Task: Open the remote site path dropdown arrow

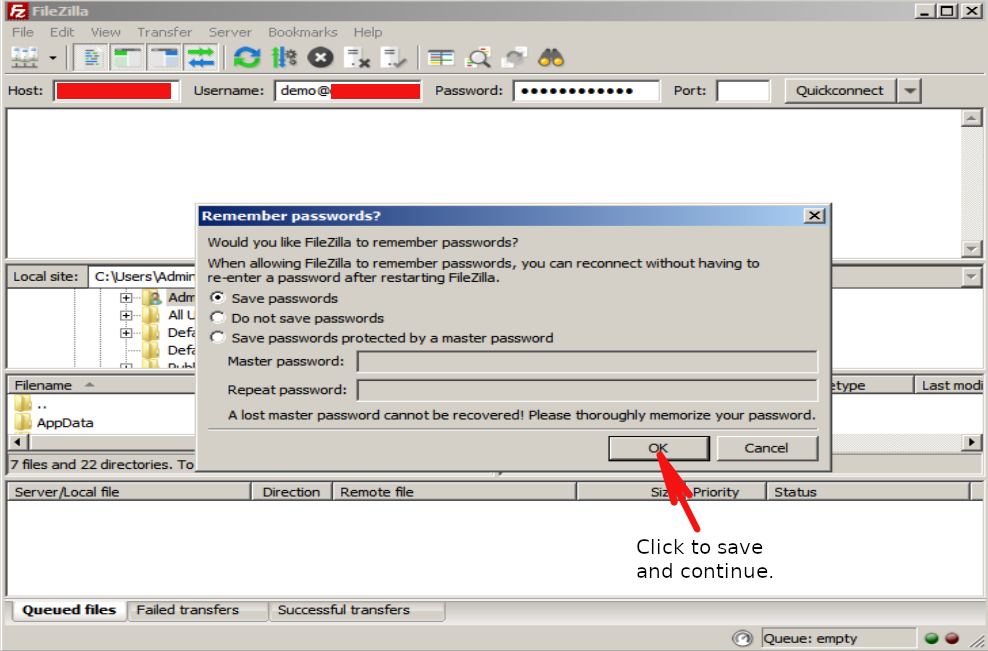Action: 971,277
